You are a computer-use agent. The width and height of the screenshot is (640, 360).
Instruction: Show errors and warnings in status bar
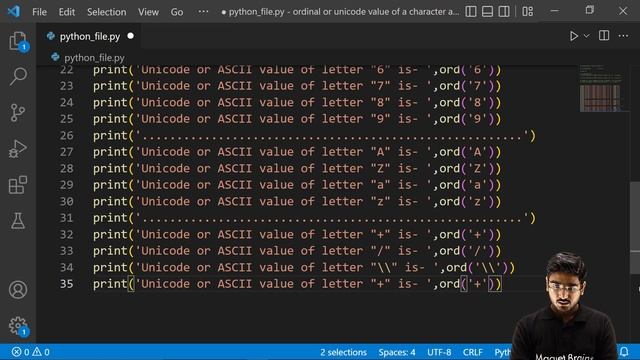31,352
